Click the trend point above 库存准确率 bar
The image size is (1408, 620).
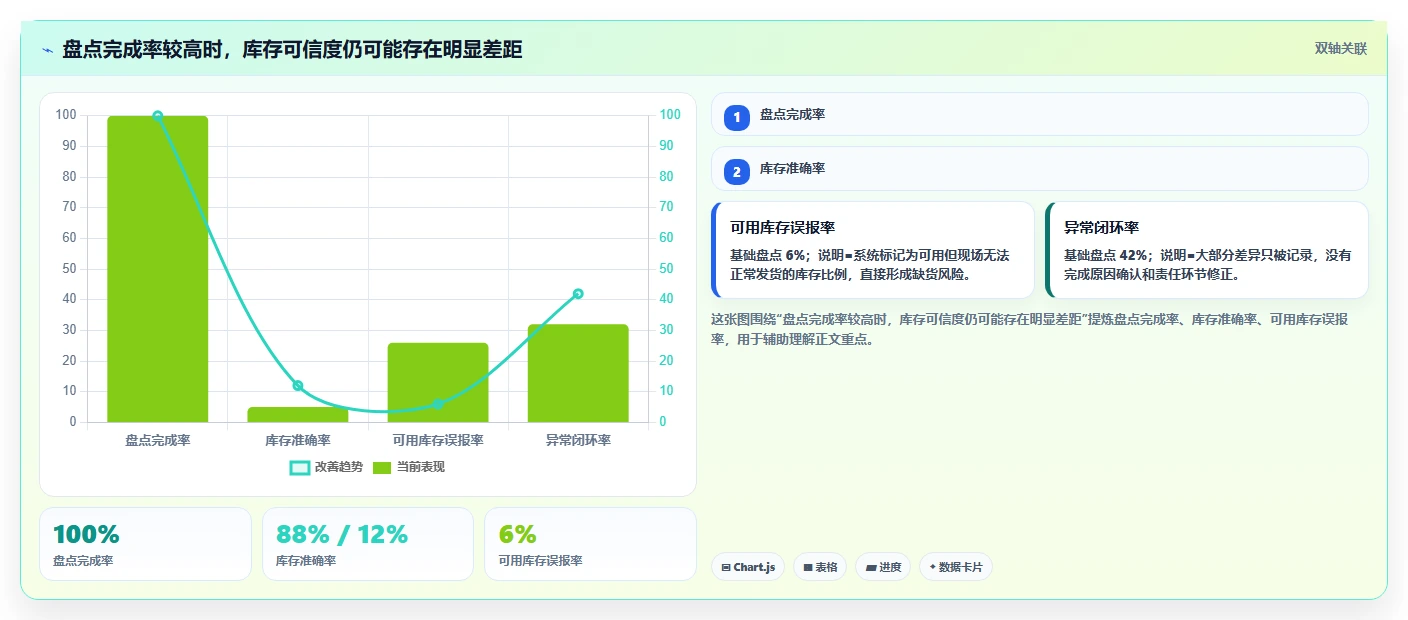point(297,385)
